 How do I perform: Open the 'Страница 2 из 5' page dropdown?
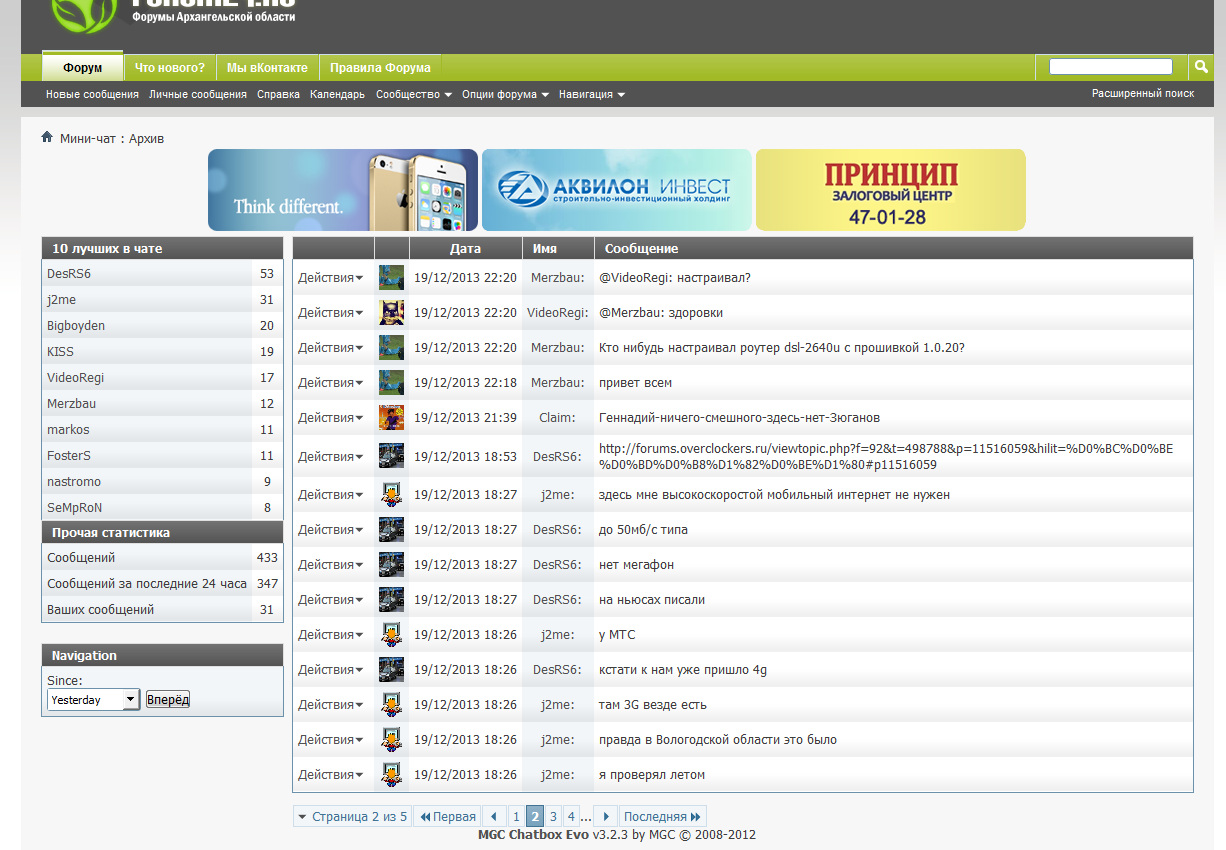[x=352, y=817]
